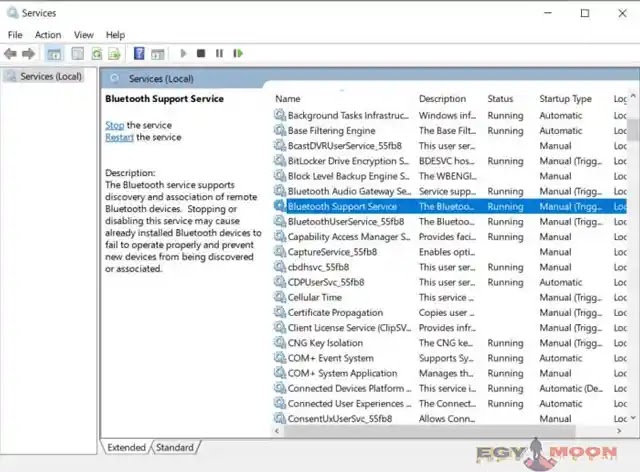The image size is (640, 472).
Task: Click the horizontal scrollbar left arrow
Action: [x=278, y=431]
